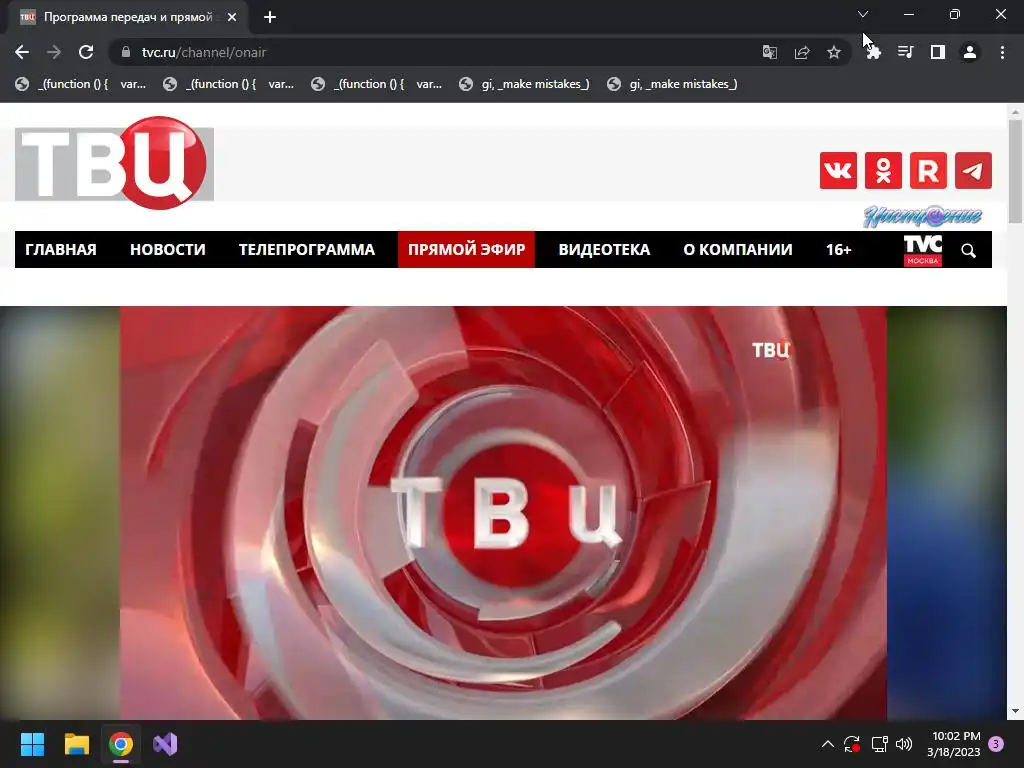1024x768 pixels.
Task: Go back with browser back arrow
Action: (22, 52)
